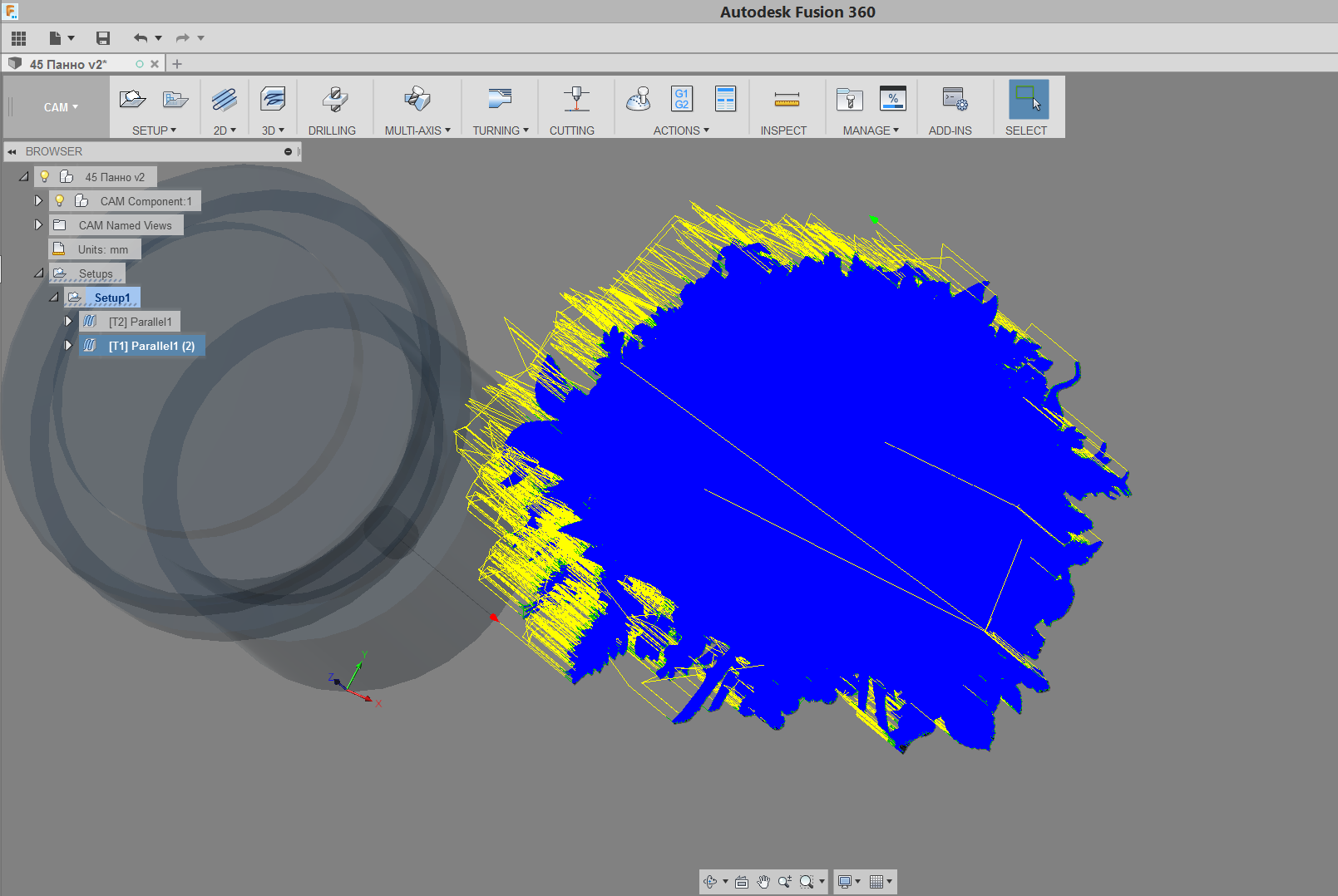This screenshot has width=1338, height=896.
Task: Expand the [T2] Parallel1 operation
Action: tap(68, 322)
